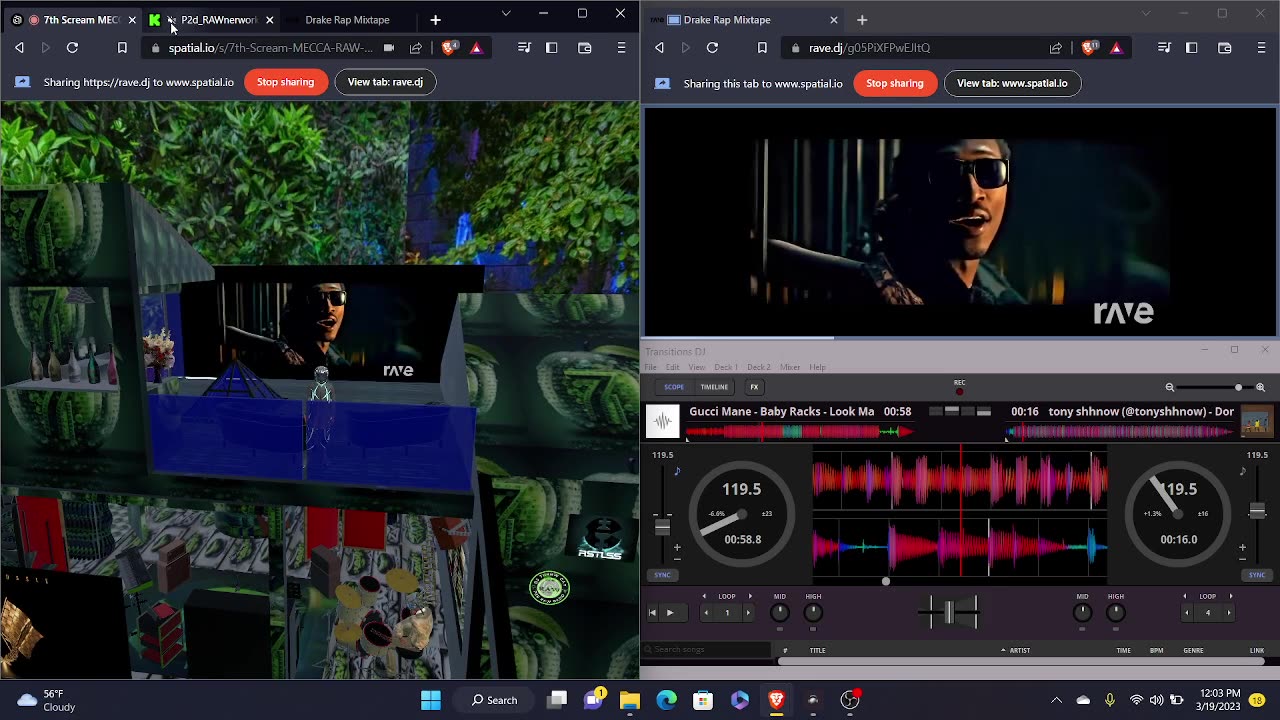Skip left deck to track start
This screenshot has width=1280, height=720.
point(653,612)
